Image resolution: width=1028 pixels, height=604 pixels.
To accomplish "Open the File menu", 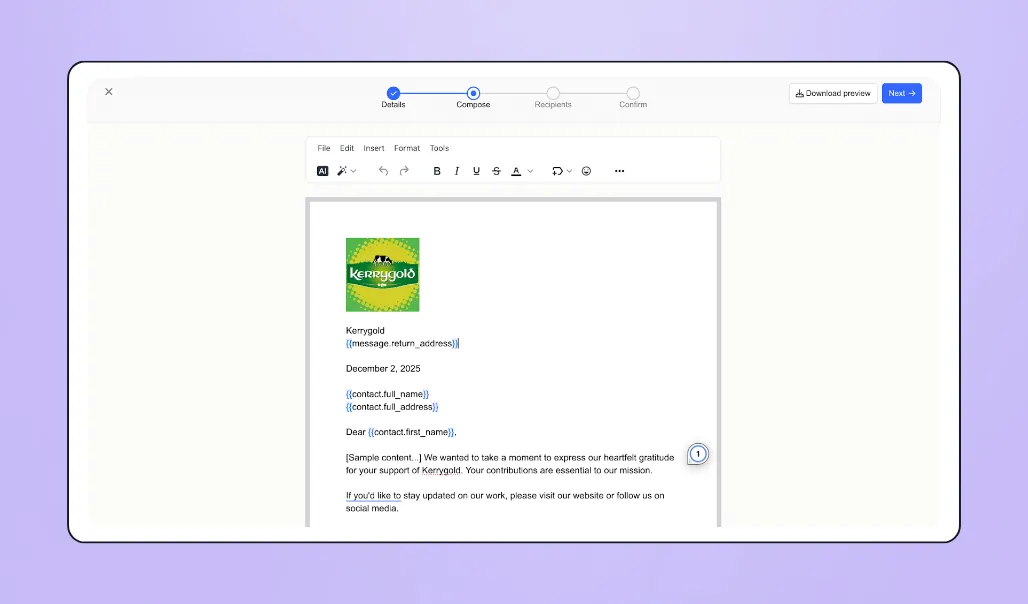I will pos(323,147).
